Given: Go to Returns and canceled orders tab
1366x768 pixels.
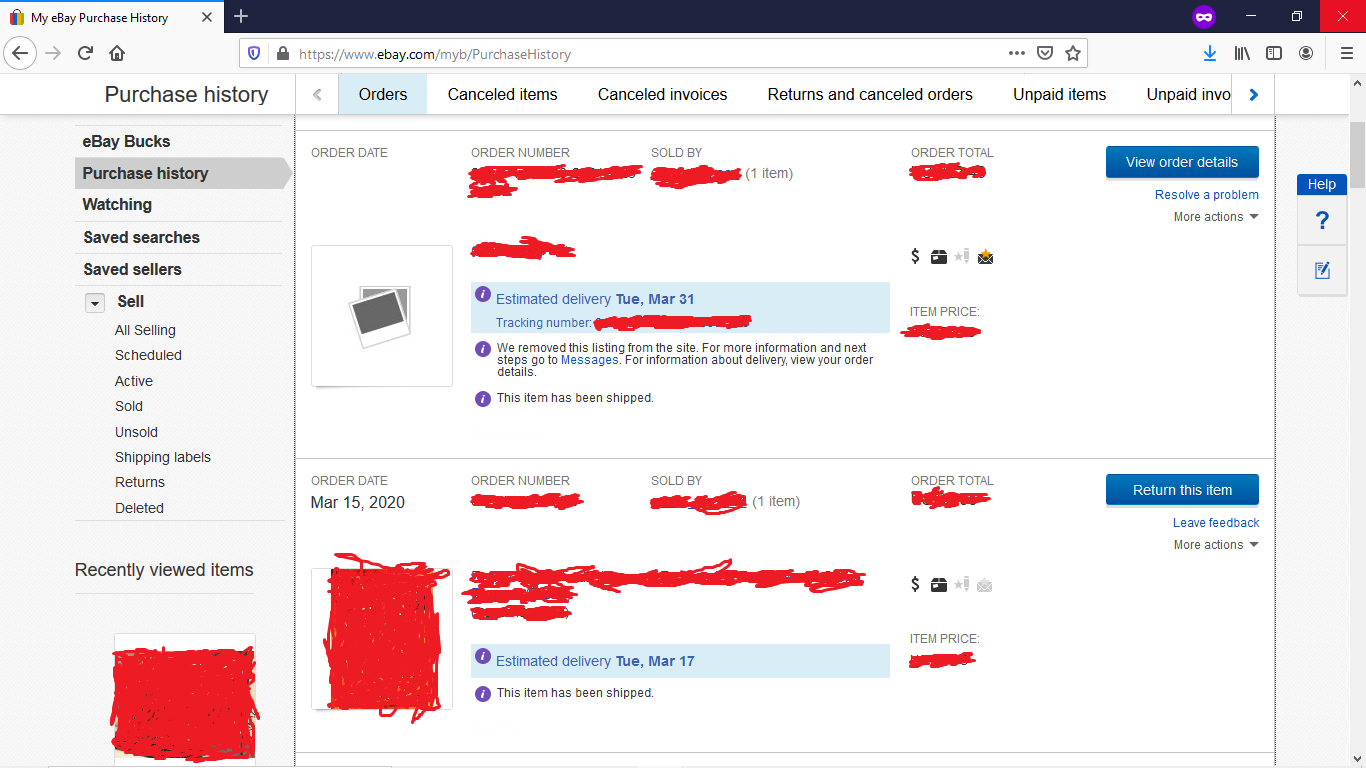Looking at the screenshot, I should pos(870,95).
